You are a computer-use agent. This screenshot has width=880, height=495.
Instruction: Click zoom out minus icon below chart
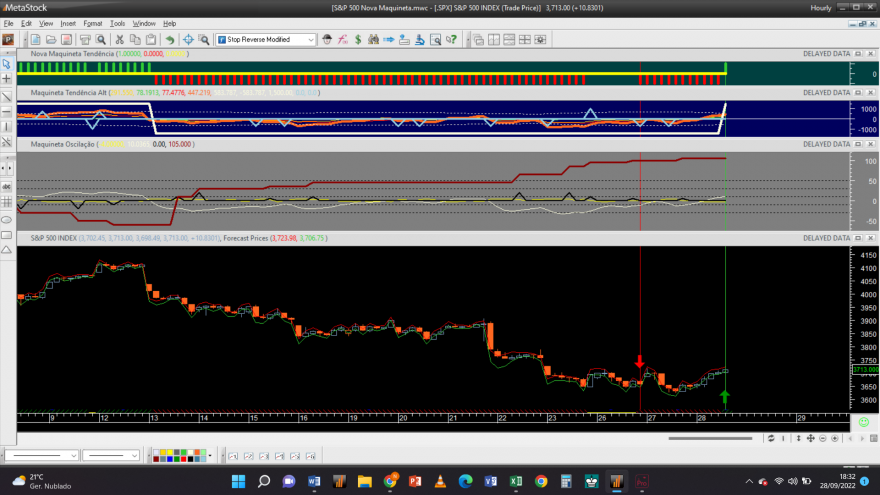[x=823, y=438]
